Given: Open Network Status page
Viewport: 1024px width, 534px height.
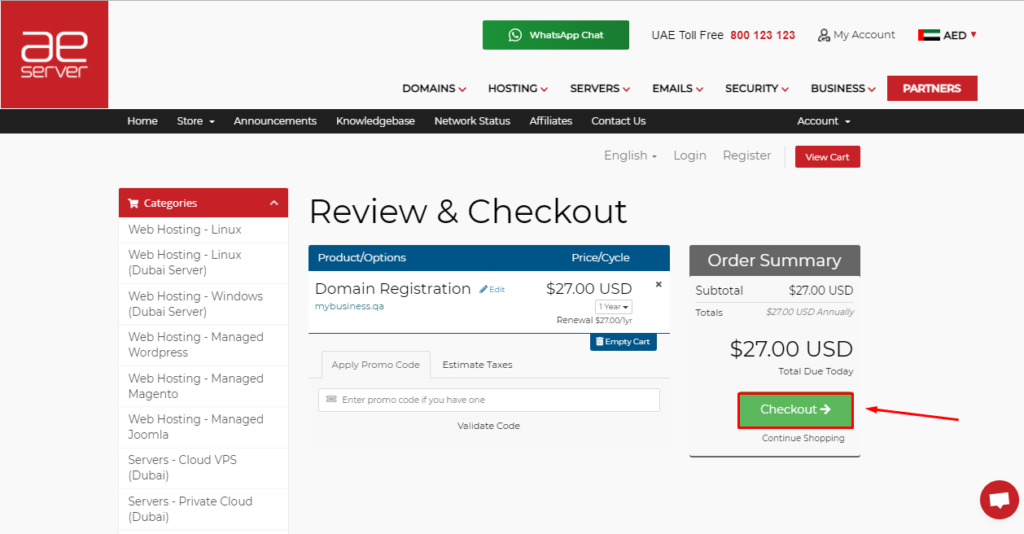Looking at the screenshot, I should [x=472, y=121].
